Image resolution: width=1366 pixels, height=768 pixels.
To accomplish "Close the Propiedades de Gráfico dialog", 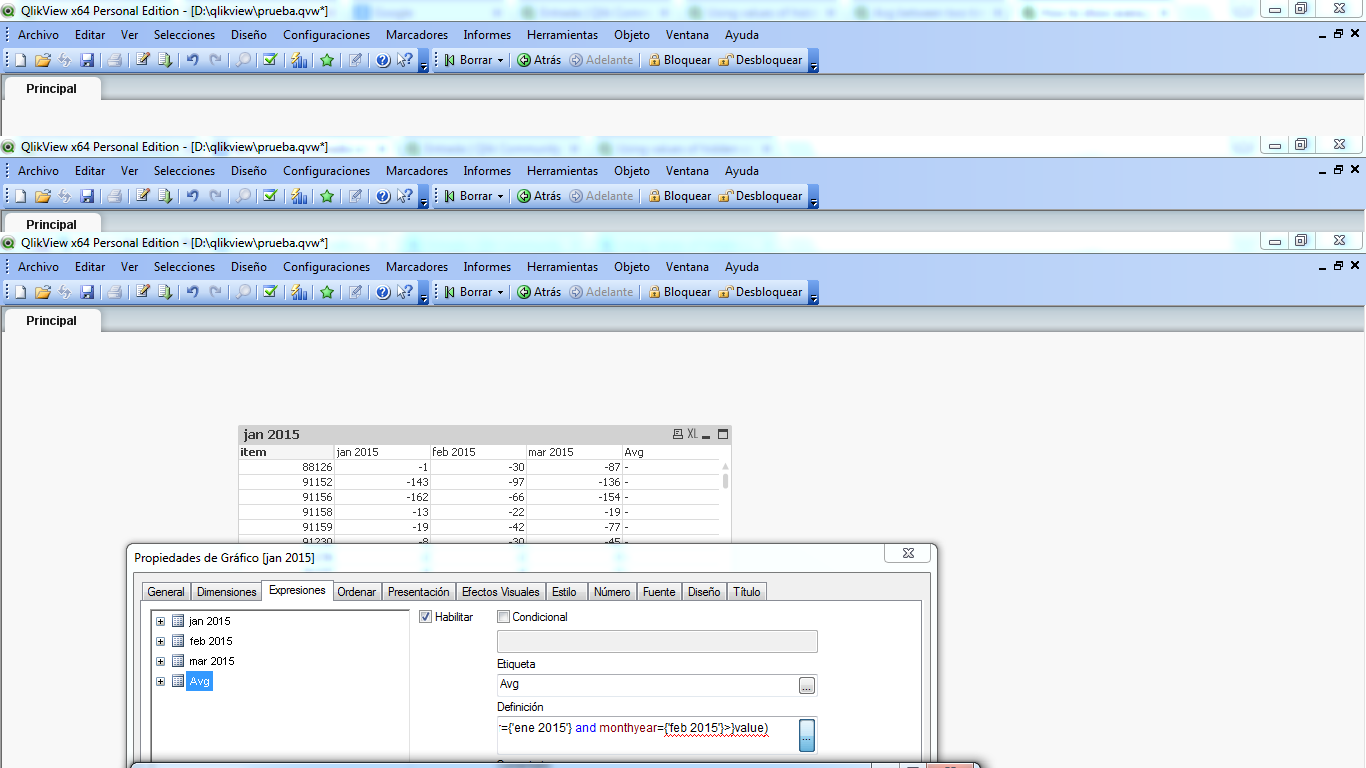I will click(x=908, y=553).
